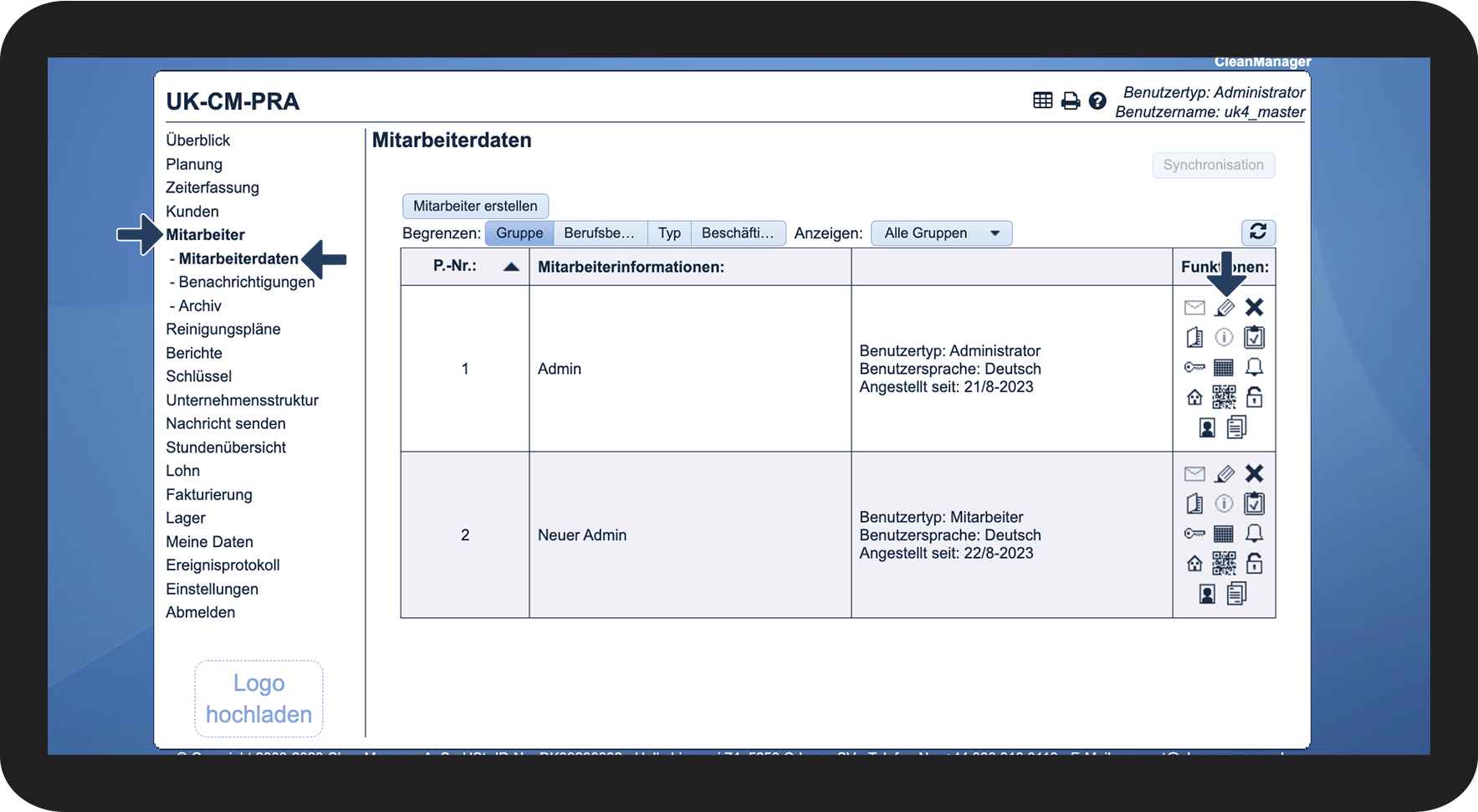Open the notification bell for Admin
Screen dimensions: 1478x812
click(1254, 367)
